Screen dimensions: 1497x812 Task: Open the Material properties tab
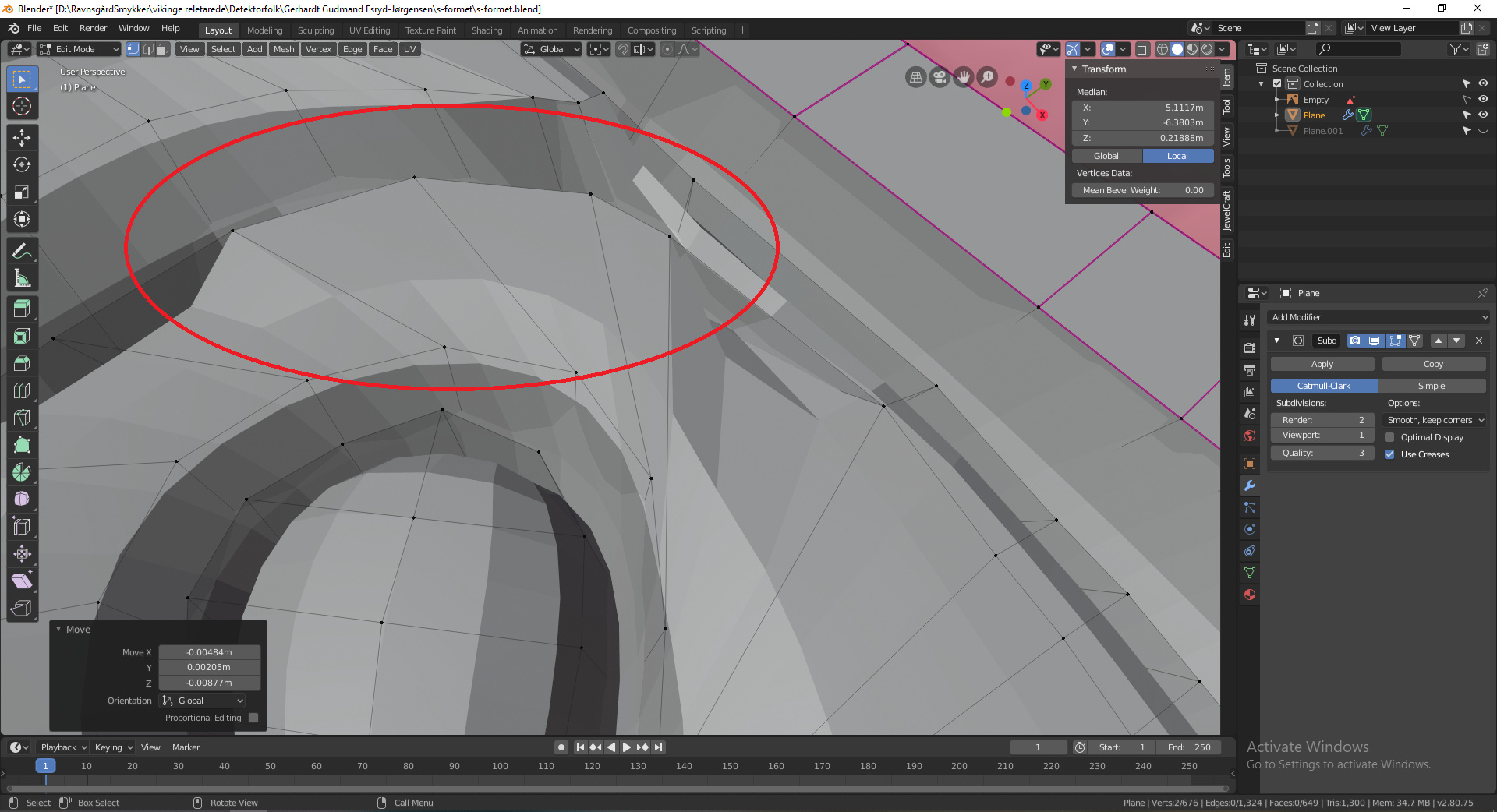click(1250, 595)
